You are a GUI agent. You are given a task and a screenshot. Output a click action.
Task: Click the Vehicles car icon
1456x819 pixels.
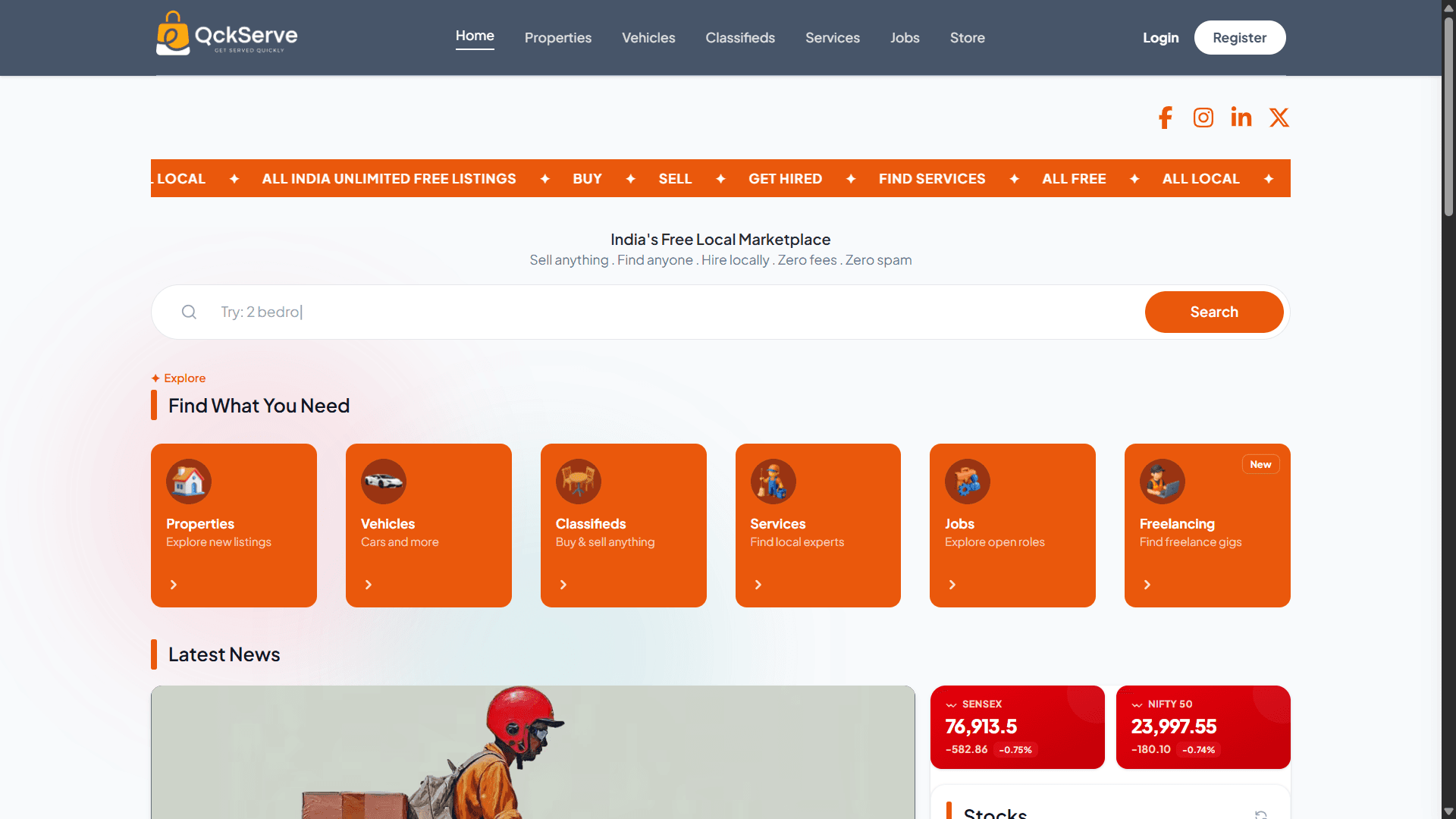pyautogui.click(x=384, y=482)
